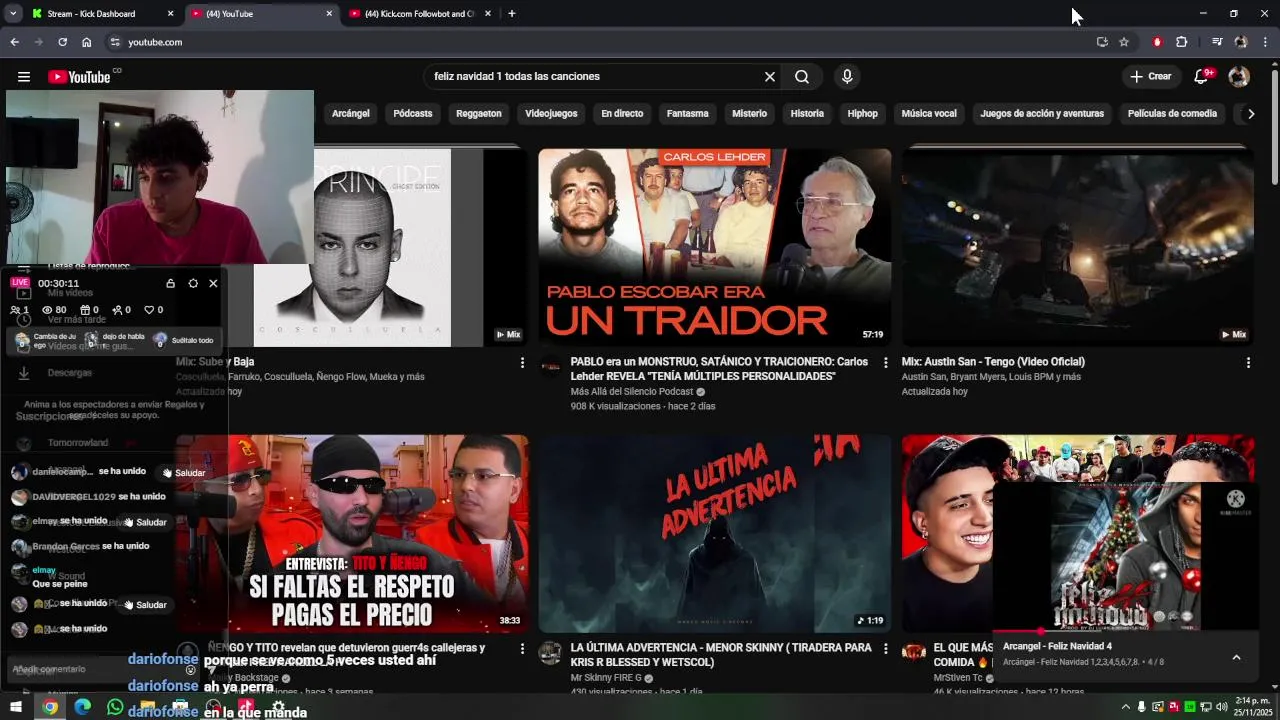Open YouTube notifications bell

click(1202, 77)
